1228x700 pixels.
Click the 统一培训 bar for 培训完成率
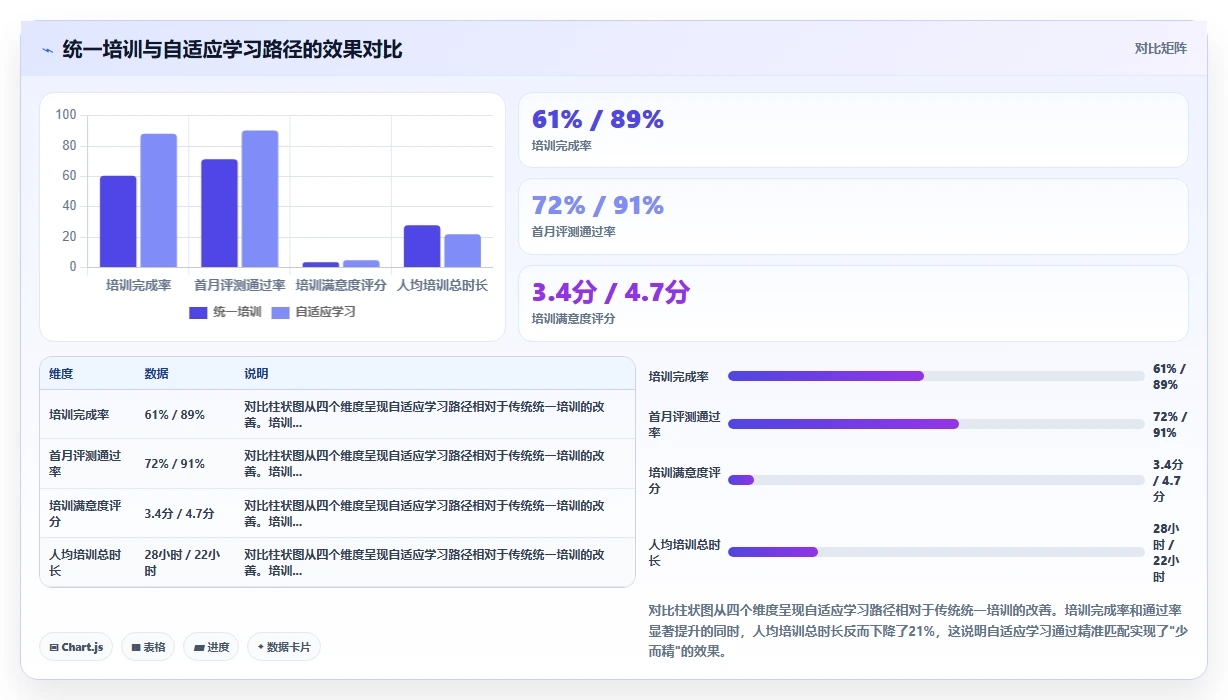(118, 222)
